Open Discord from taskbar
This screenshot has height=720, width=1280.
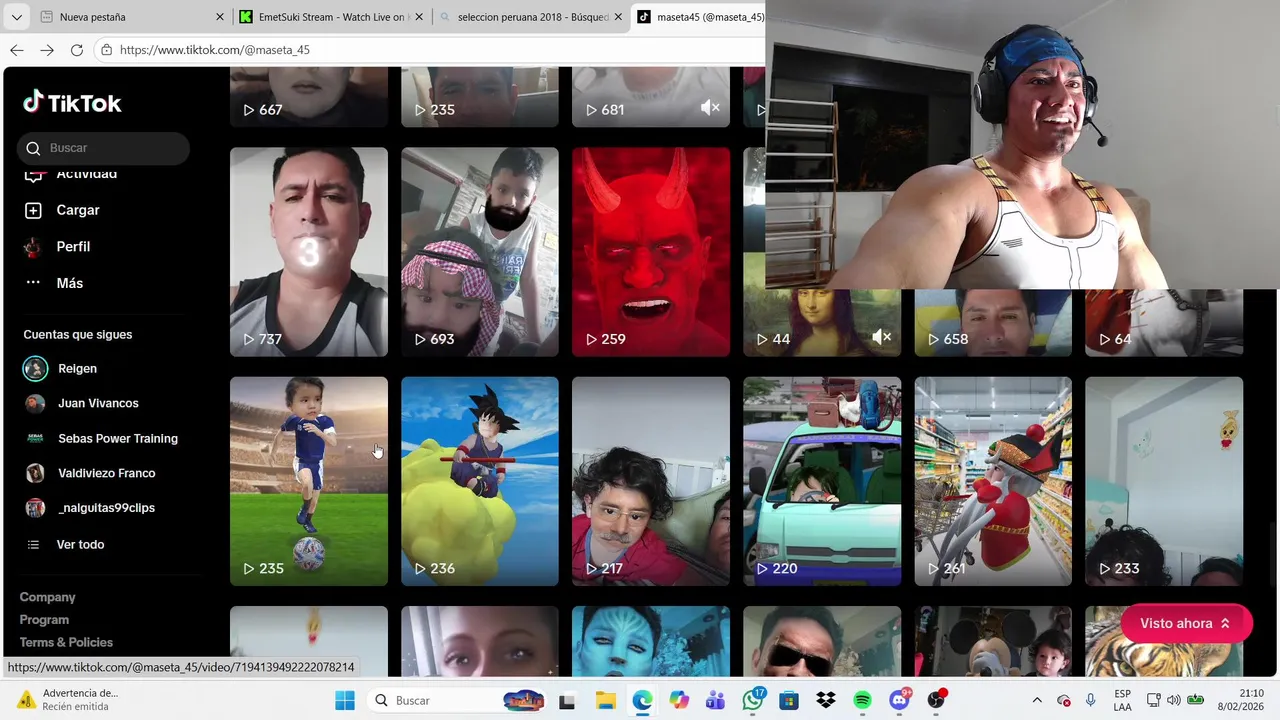900,700
